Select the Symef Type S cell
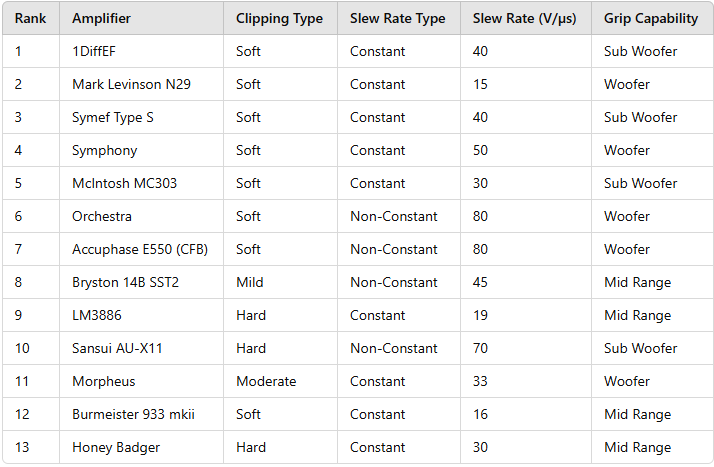This screenshot has height=467, width=714. 141,117
